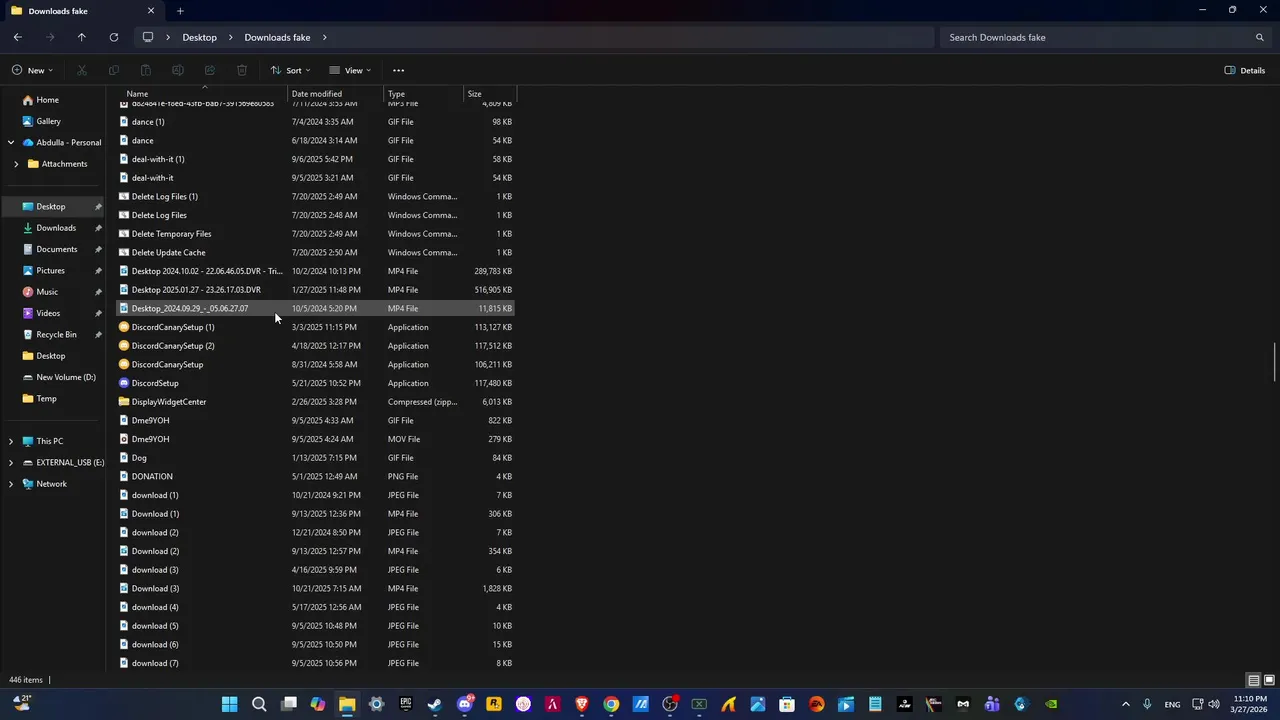Toggle the Details pane
The image size is (1280, 720).
[x=1245, y=70]
